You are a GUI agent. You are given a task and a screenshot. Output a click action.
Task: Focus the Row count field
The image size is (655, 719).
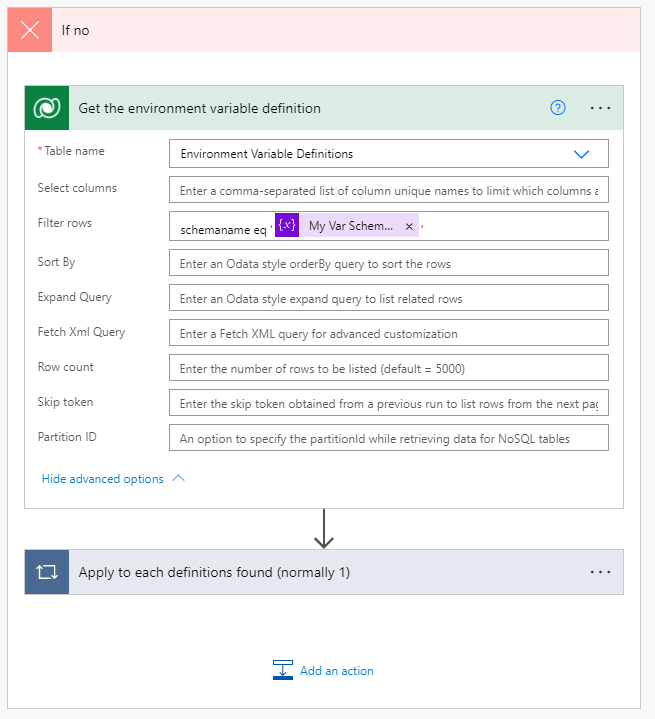(x=389, y=367)
